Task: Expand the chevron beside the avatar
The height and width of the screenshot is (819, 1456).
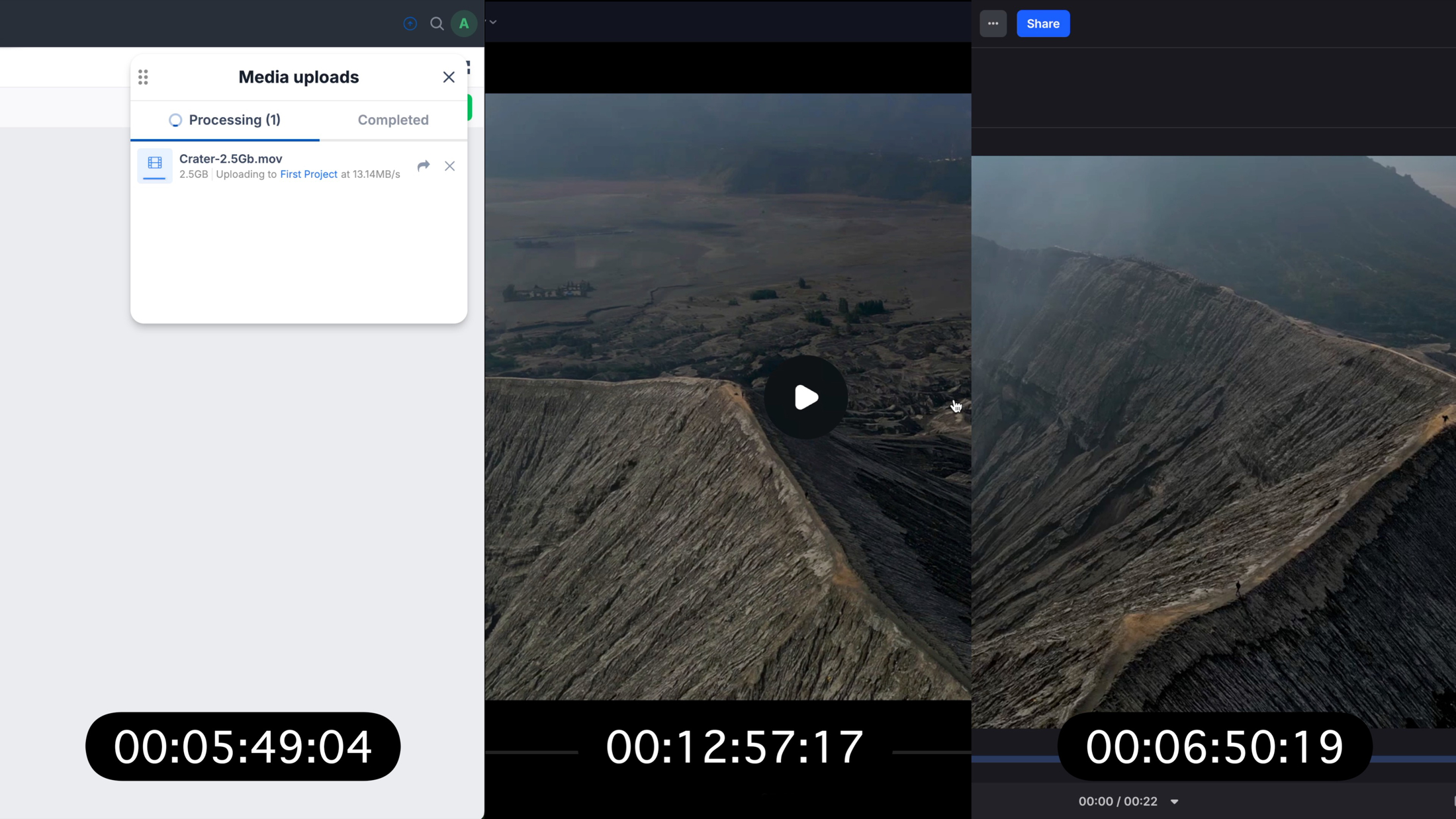Action: click(x=493, y=22)
